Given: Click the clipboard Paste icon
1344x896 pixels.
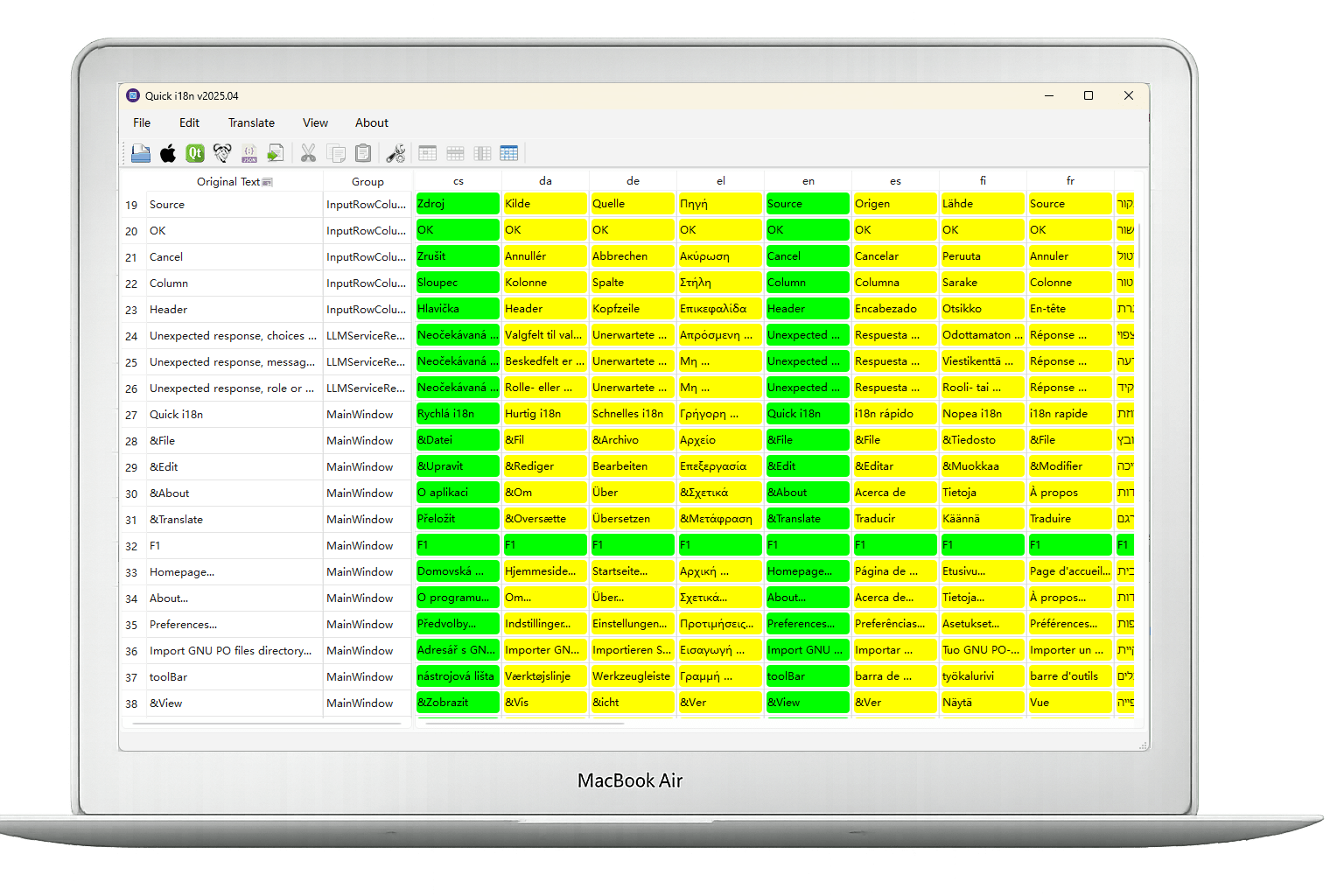Looking at the screenshot, I should pyautogui.click(x=363, y=153).
